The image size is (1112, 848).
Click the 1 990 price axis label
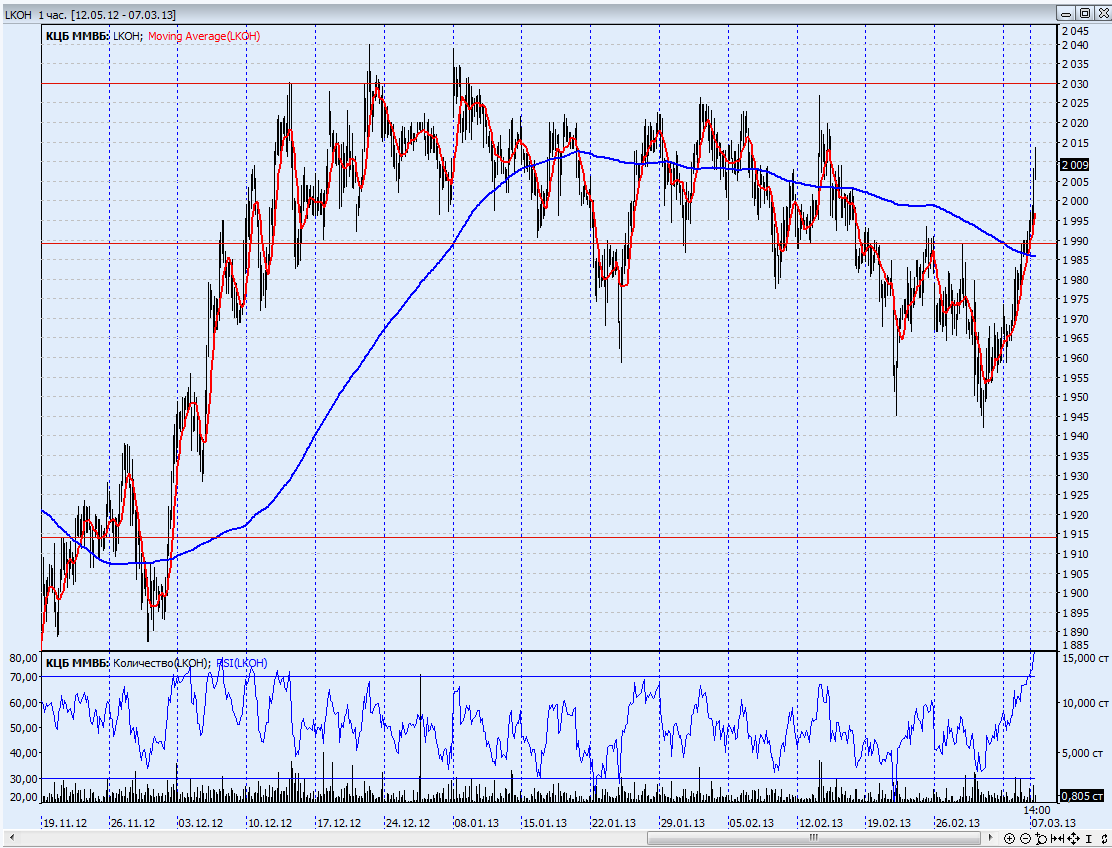click(1075, 241)
